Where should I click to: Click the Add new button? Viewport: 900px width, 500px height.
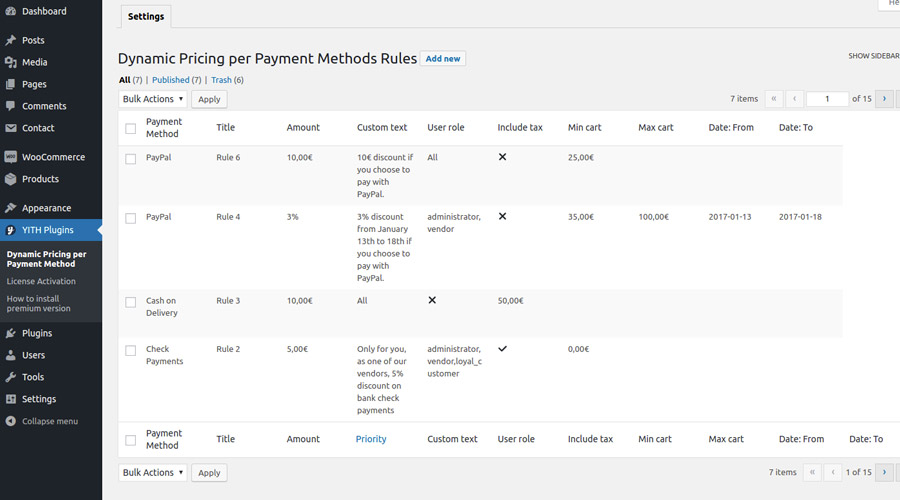443,59
